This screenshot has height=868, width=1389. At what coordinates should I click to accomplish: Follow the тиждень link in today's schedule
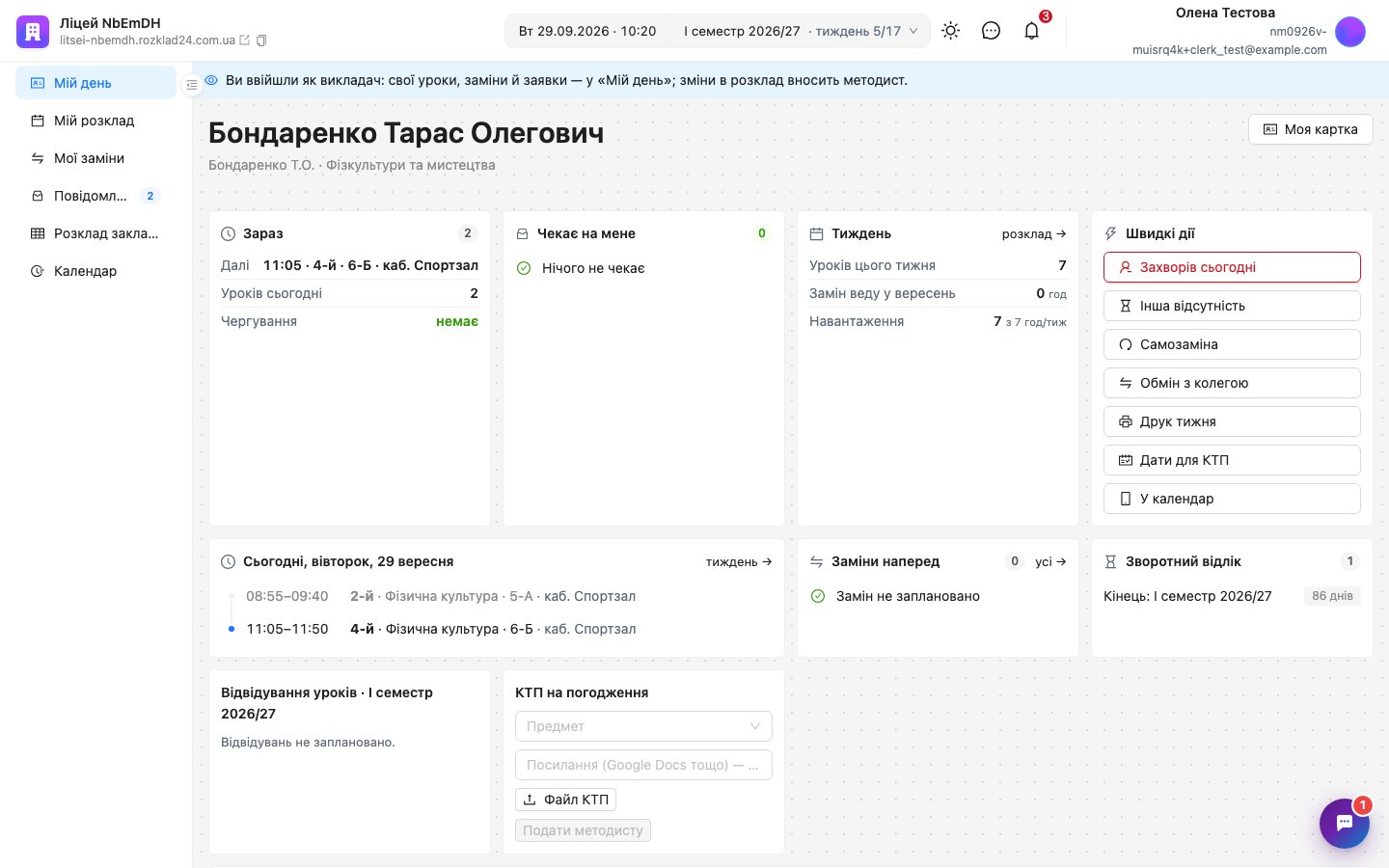739,561
